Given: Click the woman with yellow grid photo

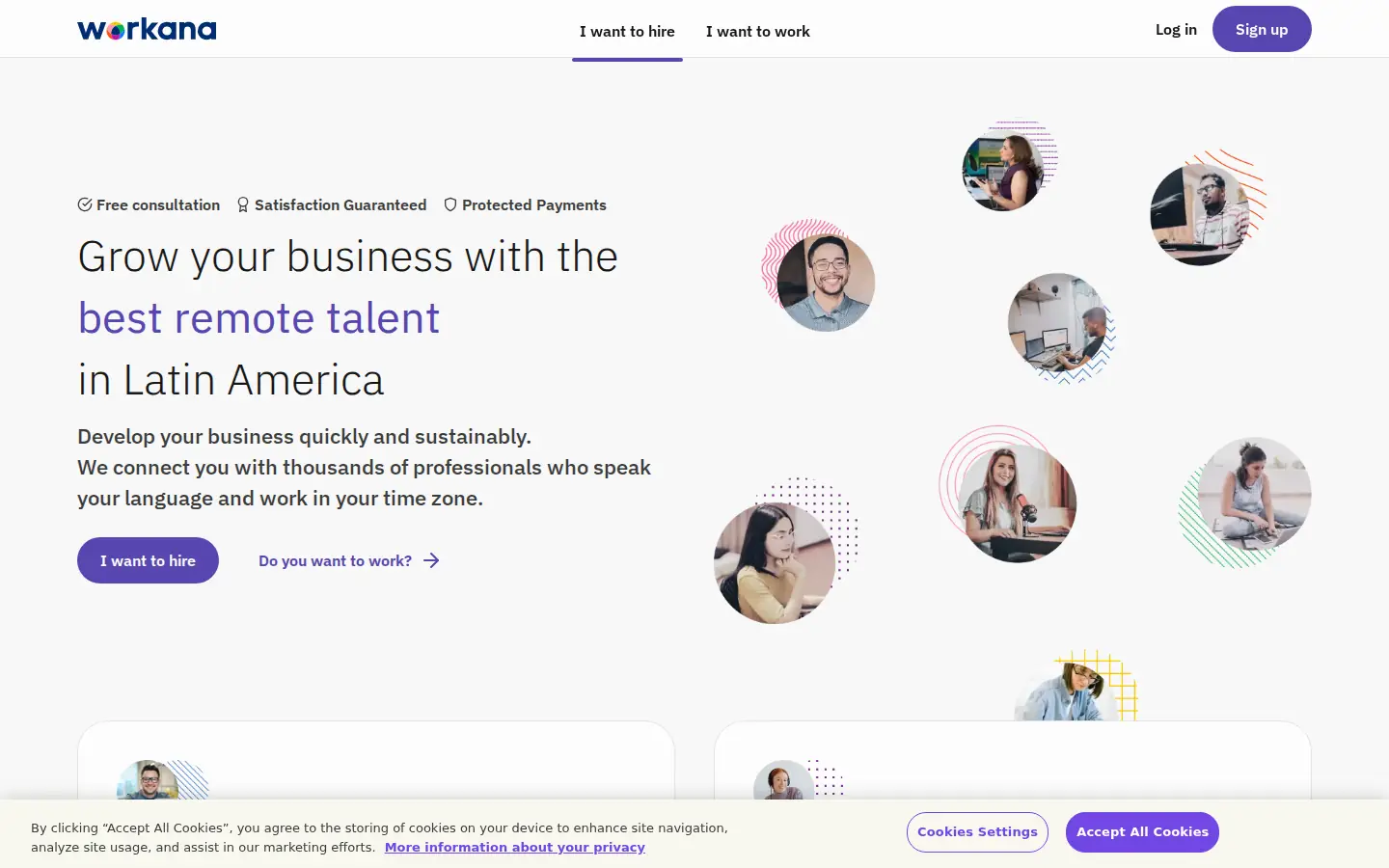Looking at the screenshot, I should (1067, 691).
